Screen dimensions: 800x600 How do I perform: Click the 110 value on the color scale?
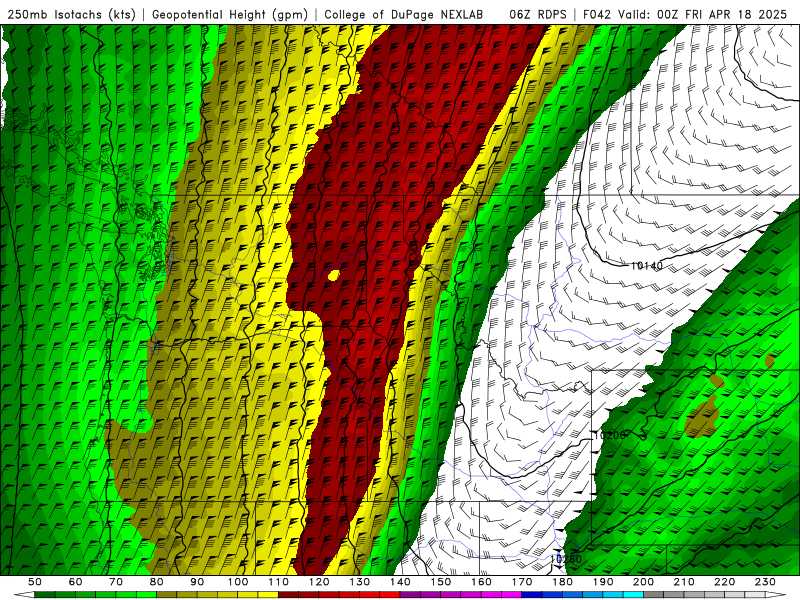[x=279, y=582]
